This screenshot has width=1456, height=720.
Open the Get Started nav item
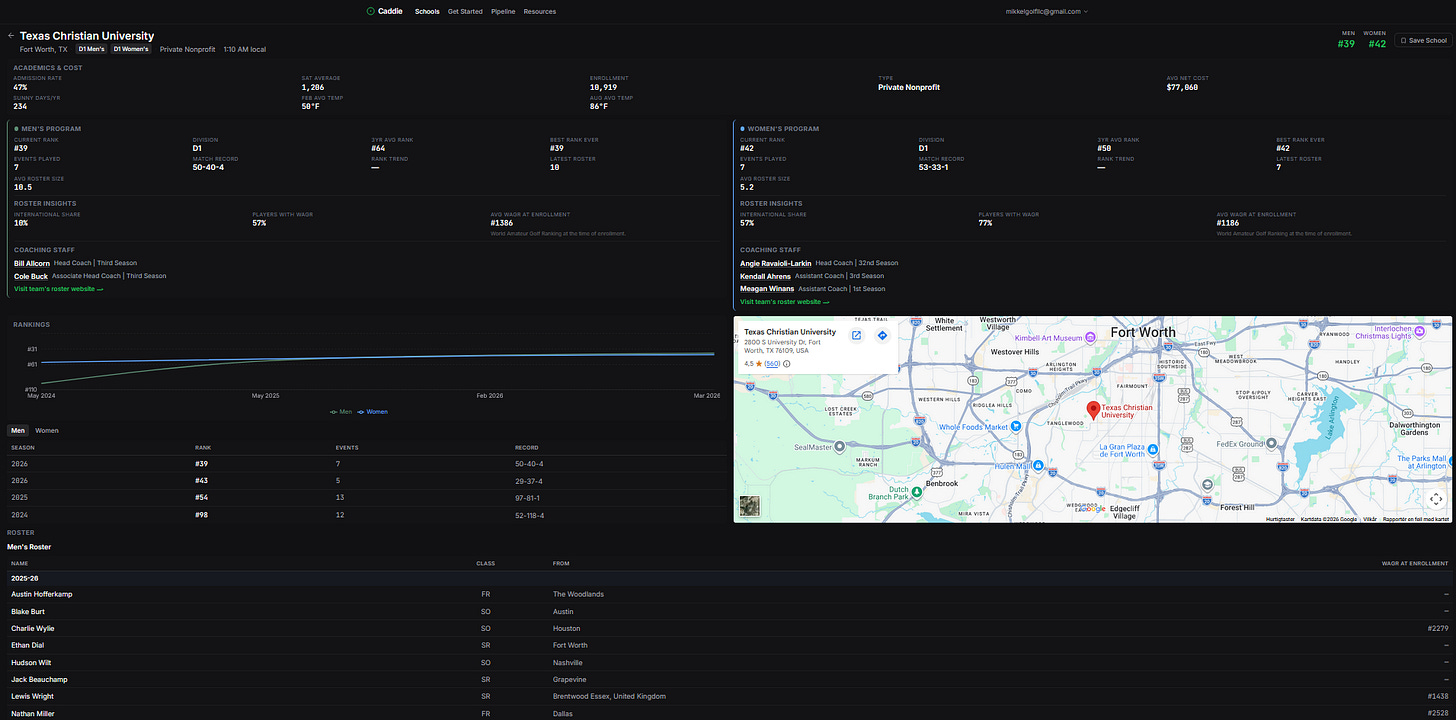pos(465,11)
